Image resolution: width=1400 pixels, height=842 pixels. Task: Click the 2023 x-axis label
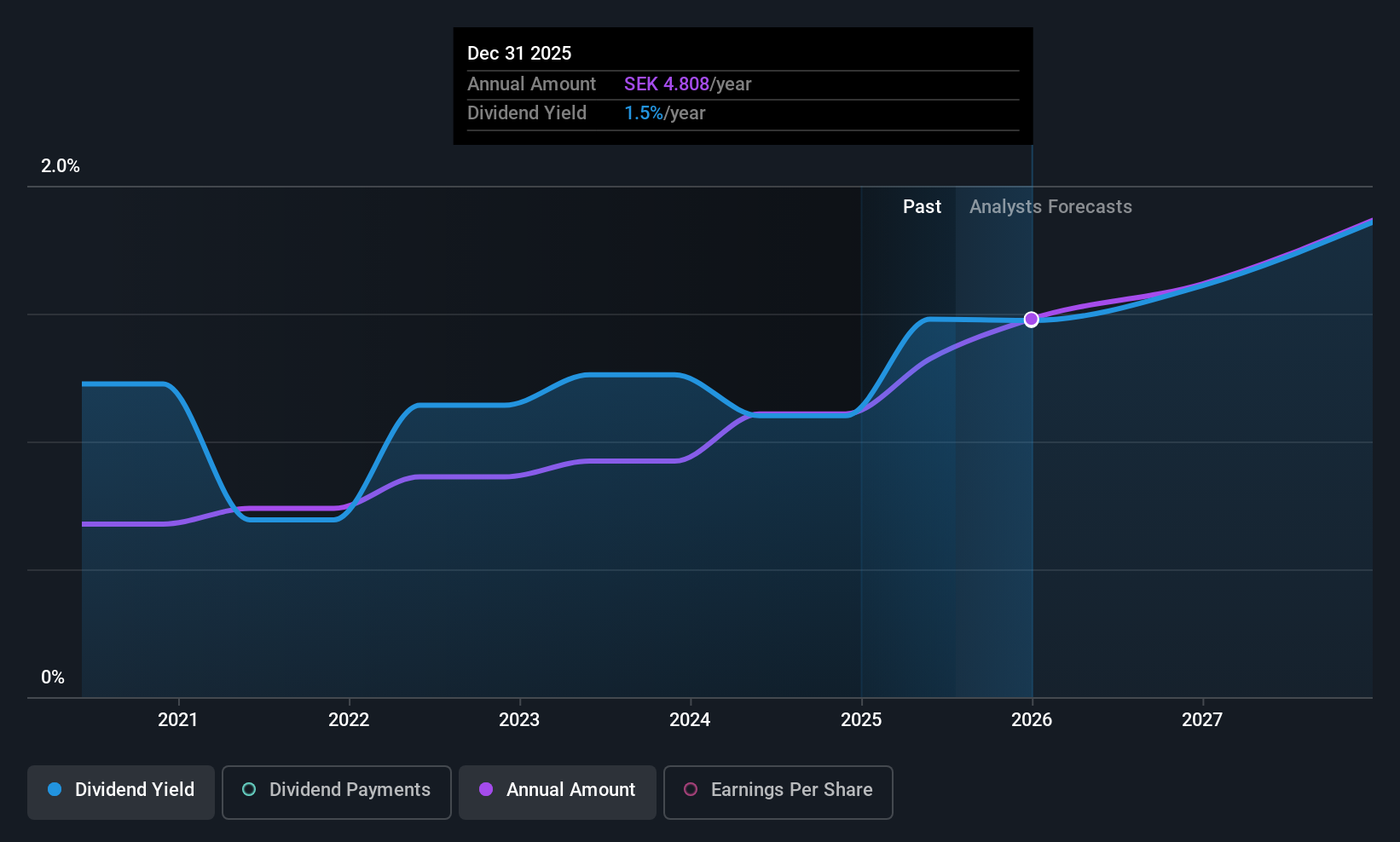tap(519, 720)
